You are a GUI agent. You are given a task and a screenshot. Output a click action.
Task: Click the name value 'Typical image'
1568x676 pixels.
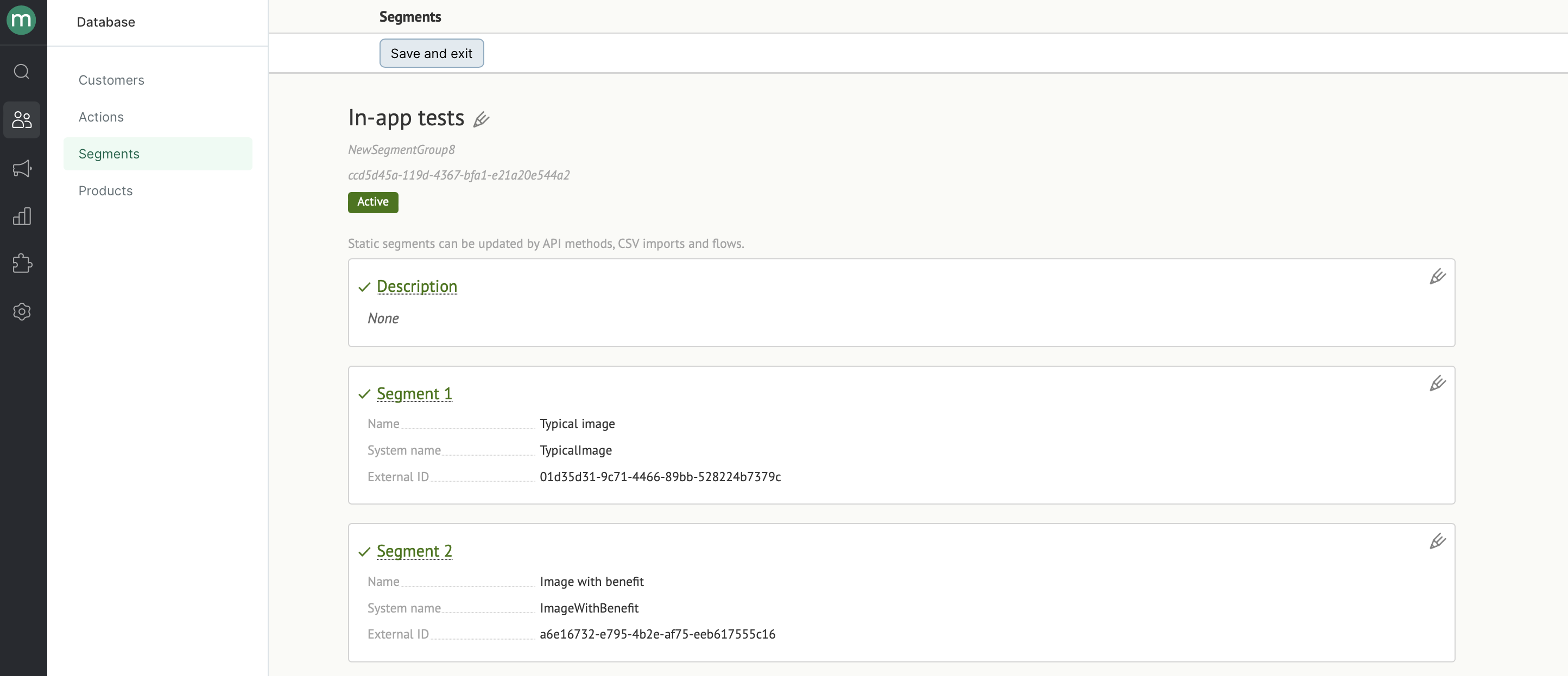(x=577, y=424)
